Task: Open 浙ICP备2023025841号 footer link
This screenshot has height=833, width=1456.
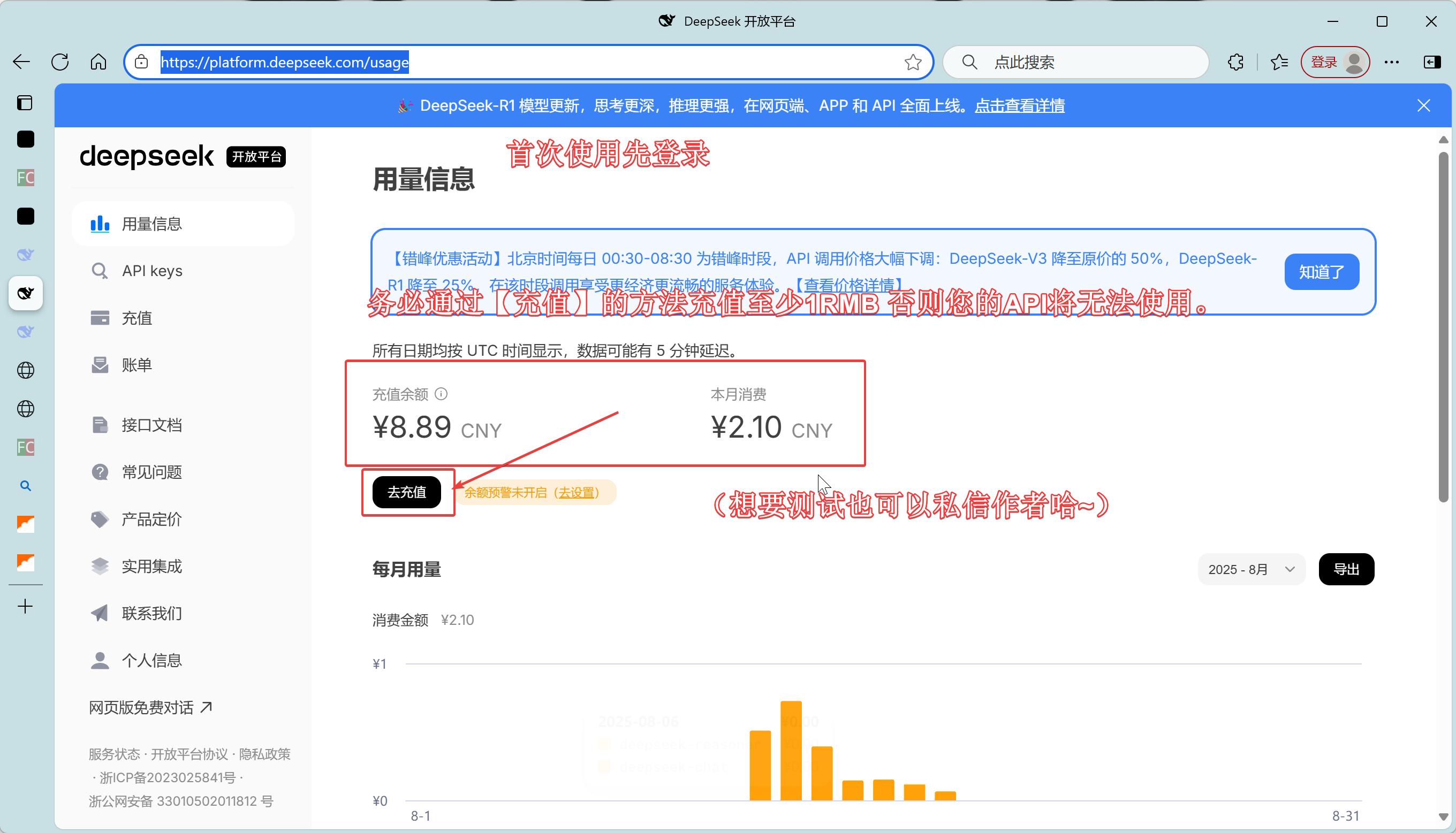Action: click(168, 777)
